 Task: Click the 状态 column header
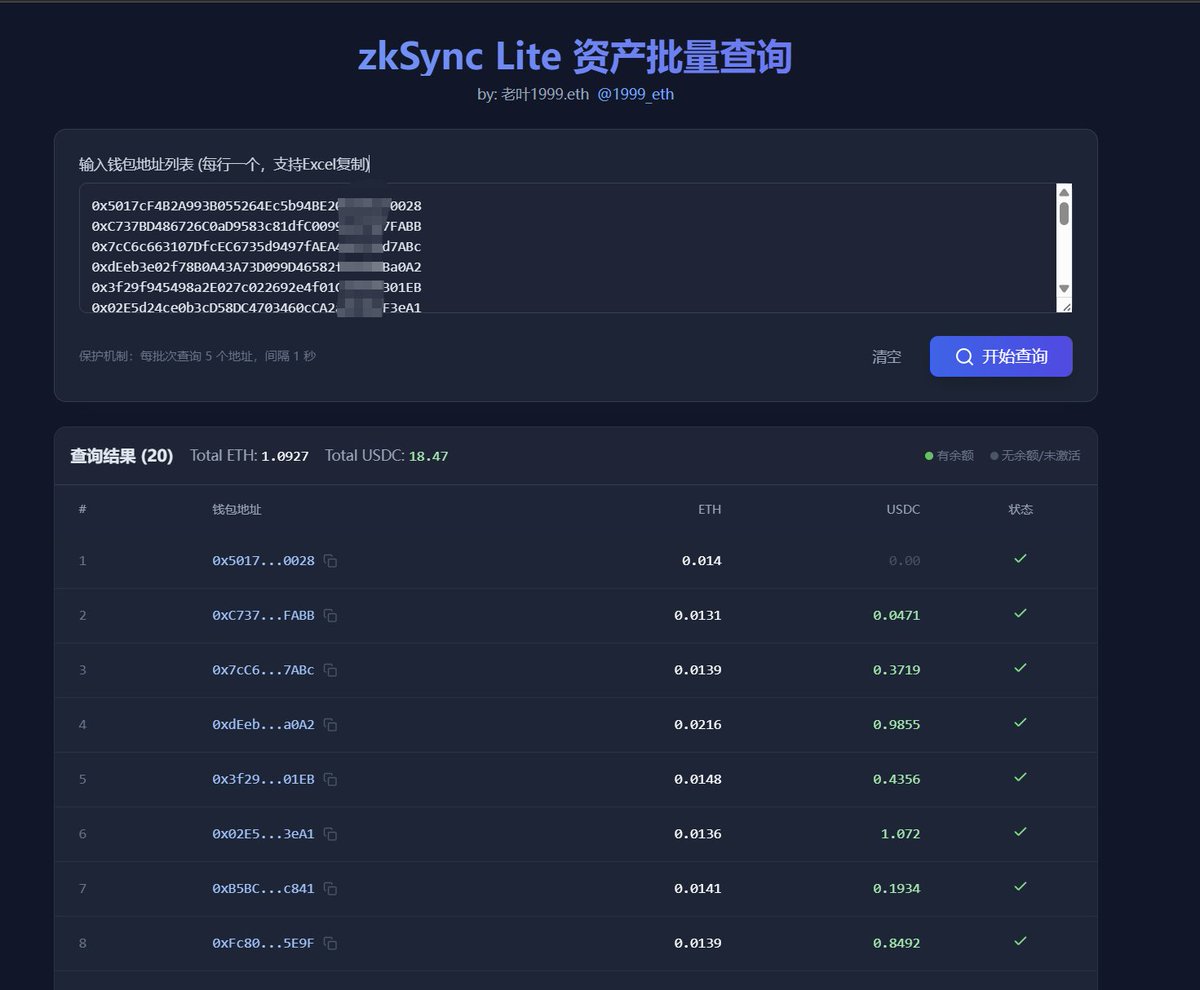click(x=1021, y=510)
